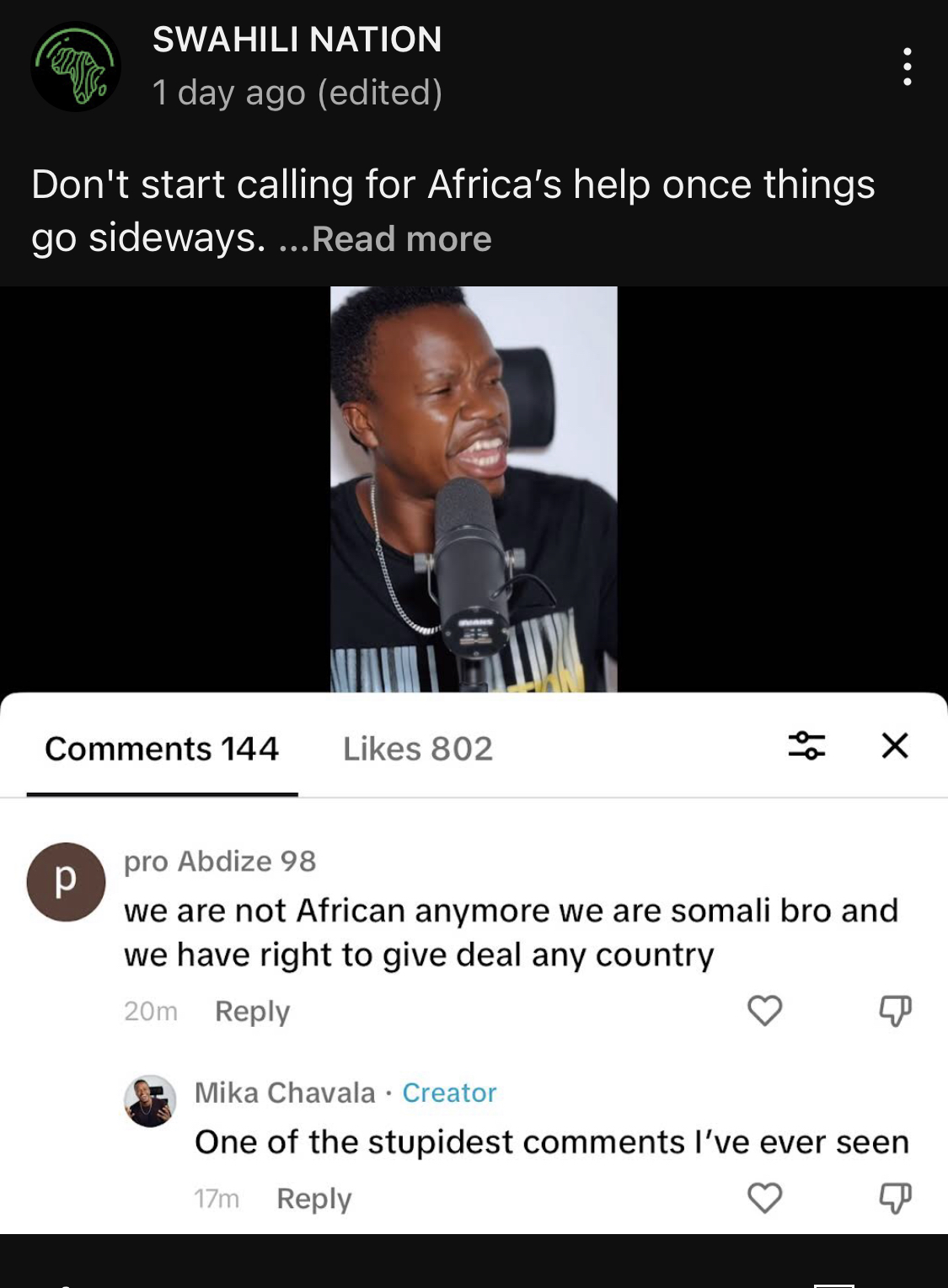The image size is (948, 1288).
Task: Open comment sort and filter options
Action: click(806, 746)
